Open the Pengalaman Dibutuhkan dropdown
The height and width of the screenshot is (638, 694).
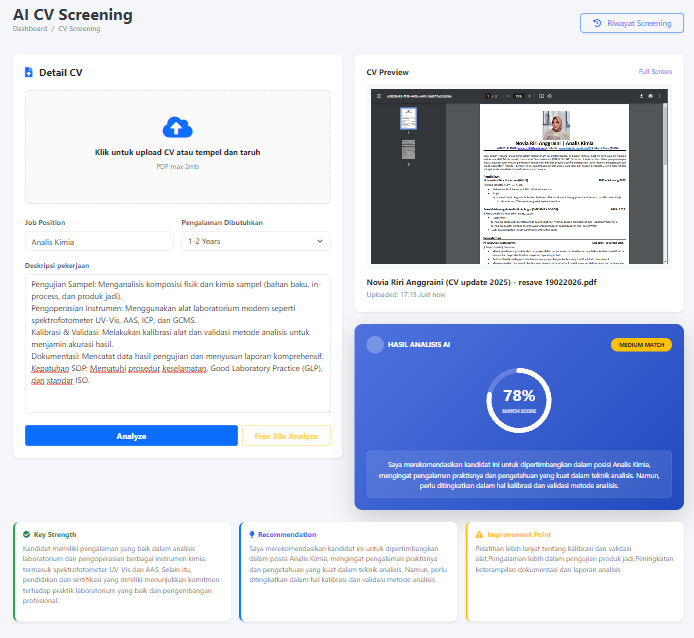coord(256,241)
